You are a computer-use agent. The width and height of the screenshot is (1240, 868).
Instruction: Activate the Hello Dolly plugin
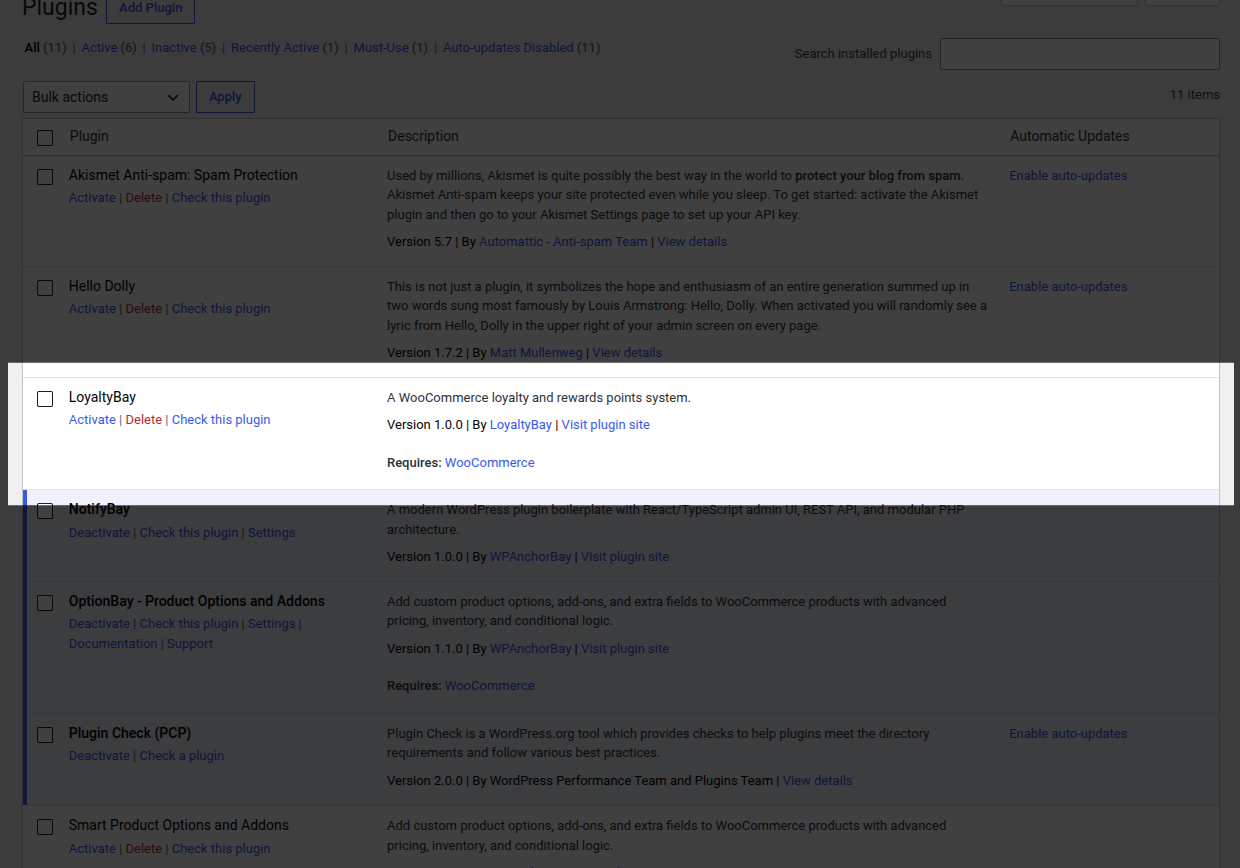pos(92,309)
